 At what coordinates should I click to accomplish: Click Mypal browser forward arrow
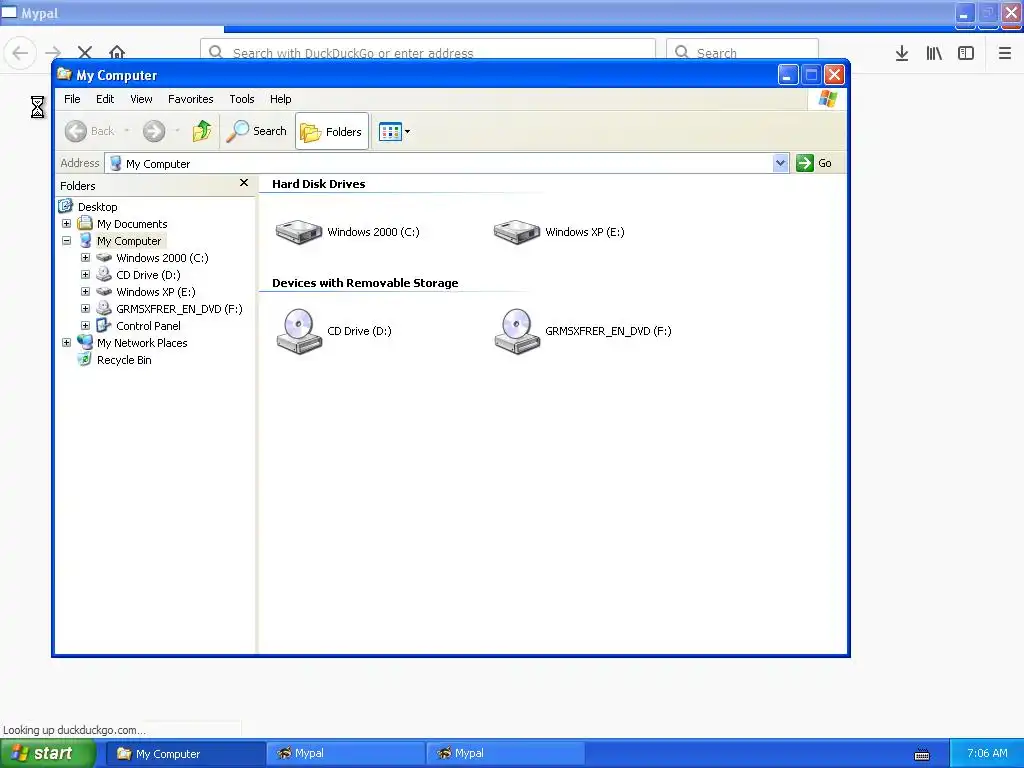[x=54, y=52]
